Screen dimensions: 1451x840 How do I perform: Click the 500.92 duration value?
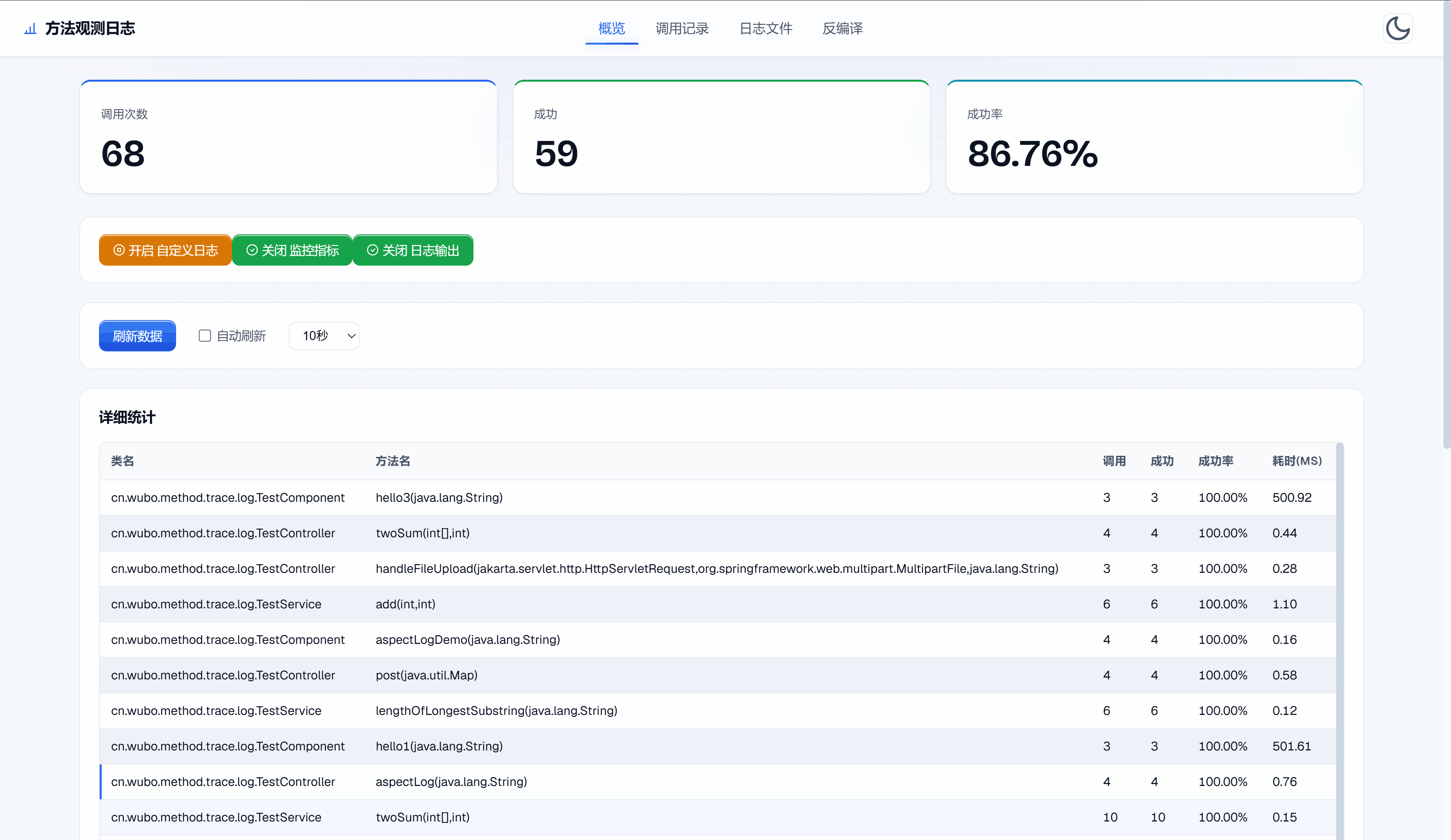pyautogui.click(x=1292, y=497)
